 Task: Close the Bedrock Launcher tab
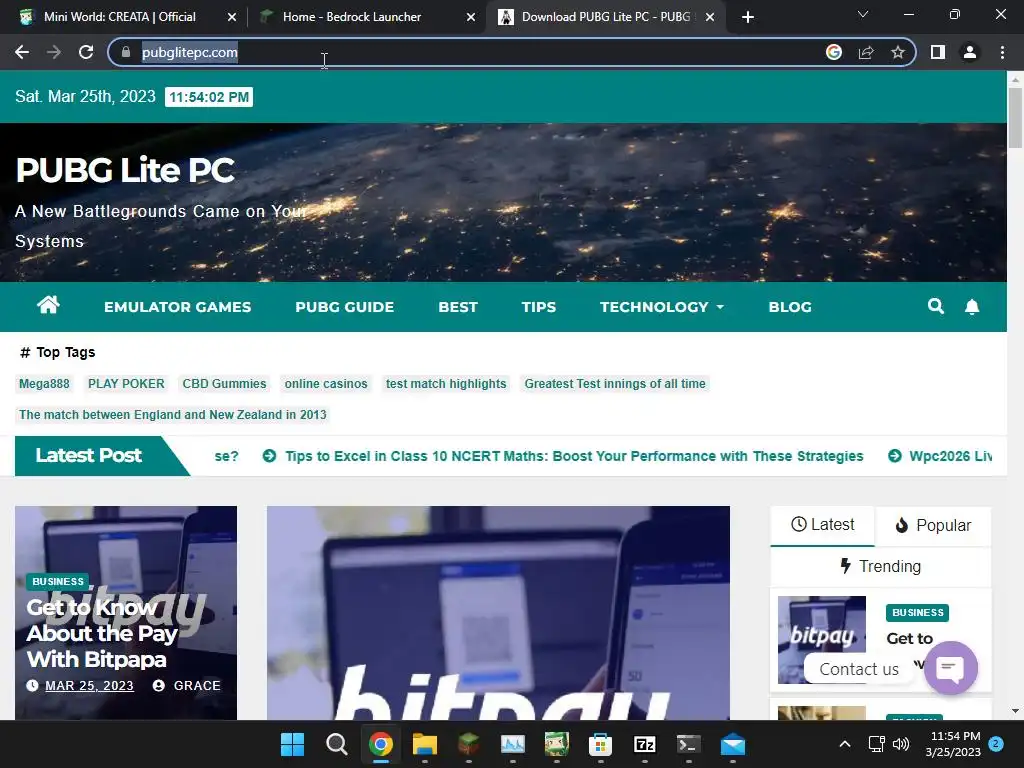471,17
